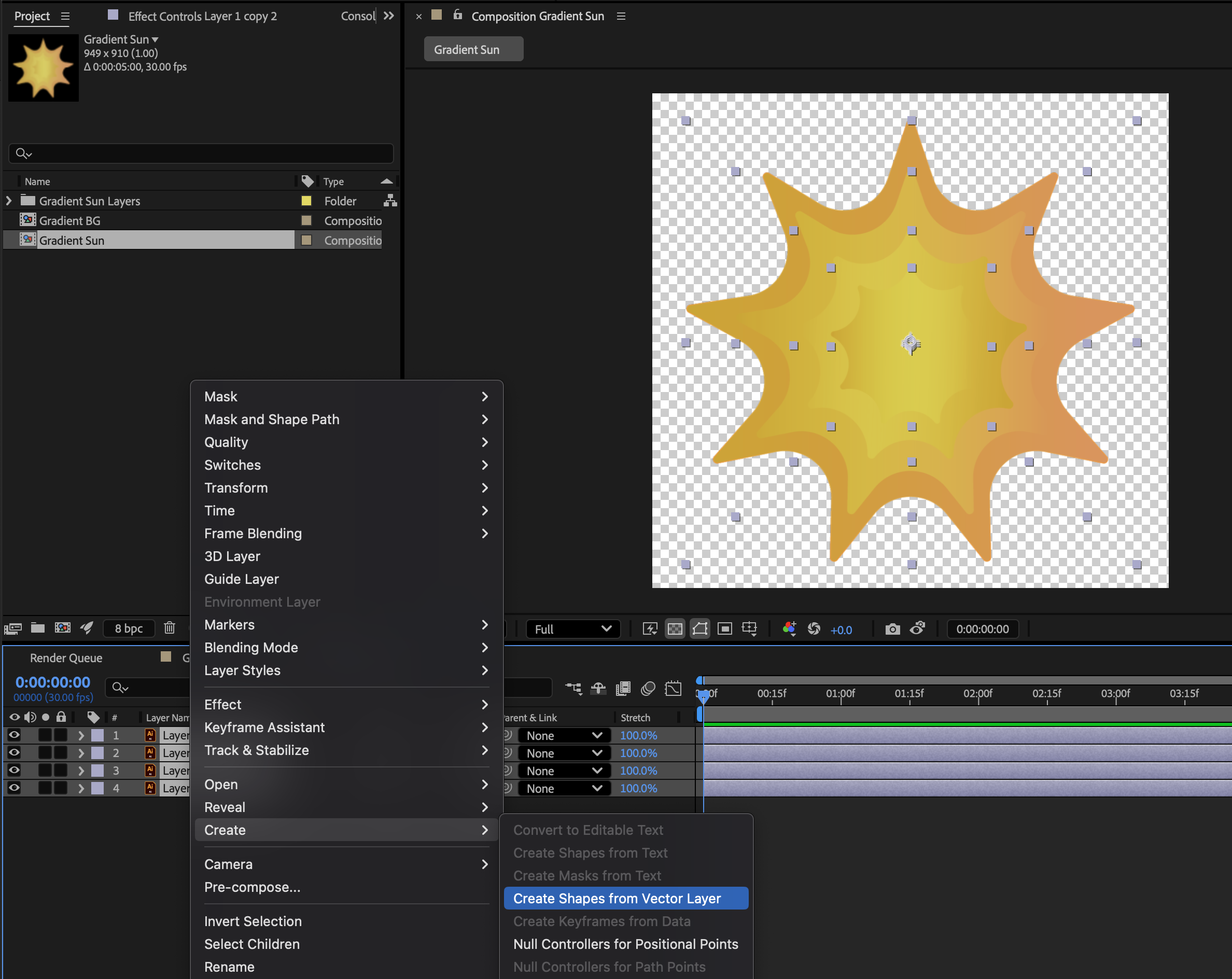The image size is (1232, 979).
Task: Toggle the transparency grid in the viewer
Action: (675, 628)
